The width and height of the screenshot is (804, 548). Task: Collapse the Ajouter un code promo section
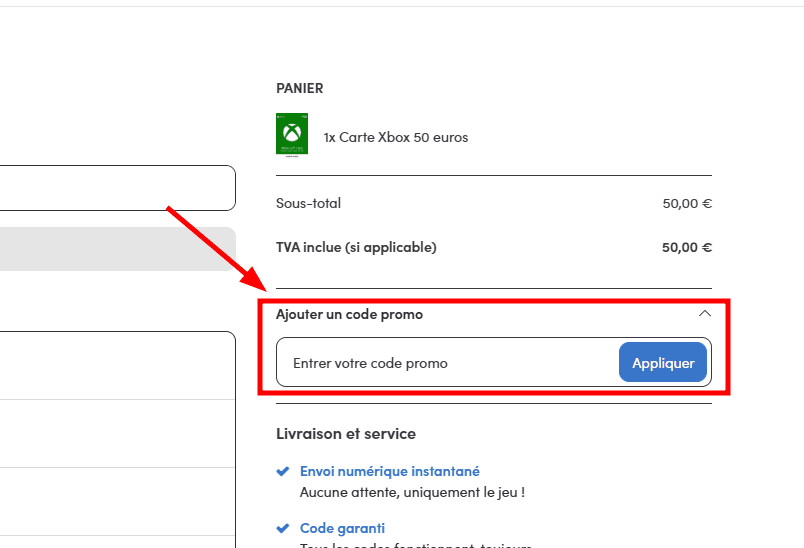pyautogui.click(x=705, y=313)
